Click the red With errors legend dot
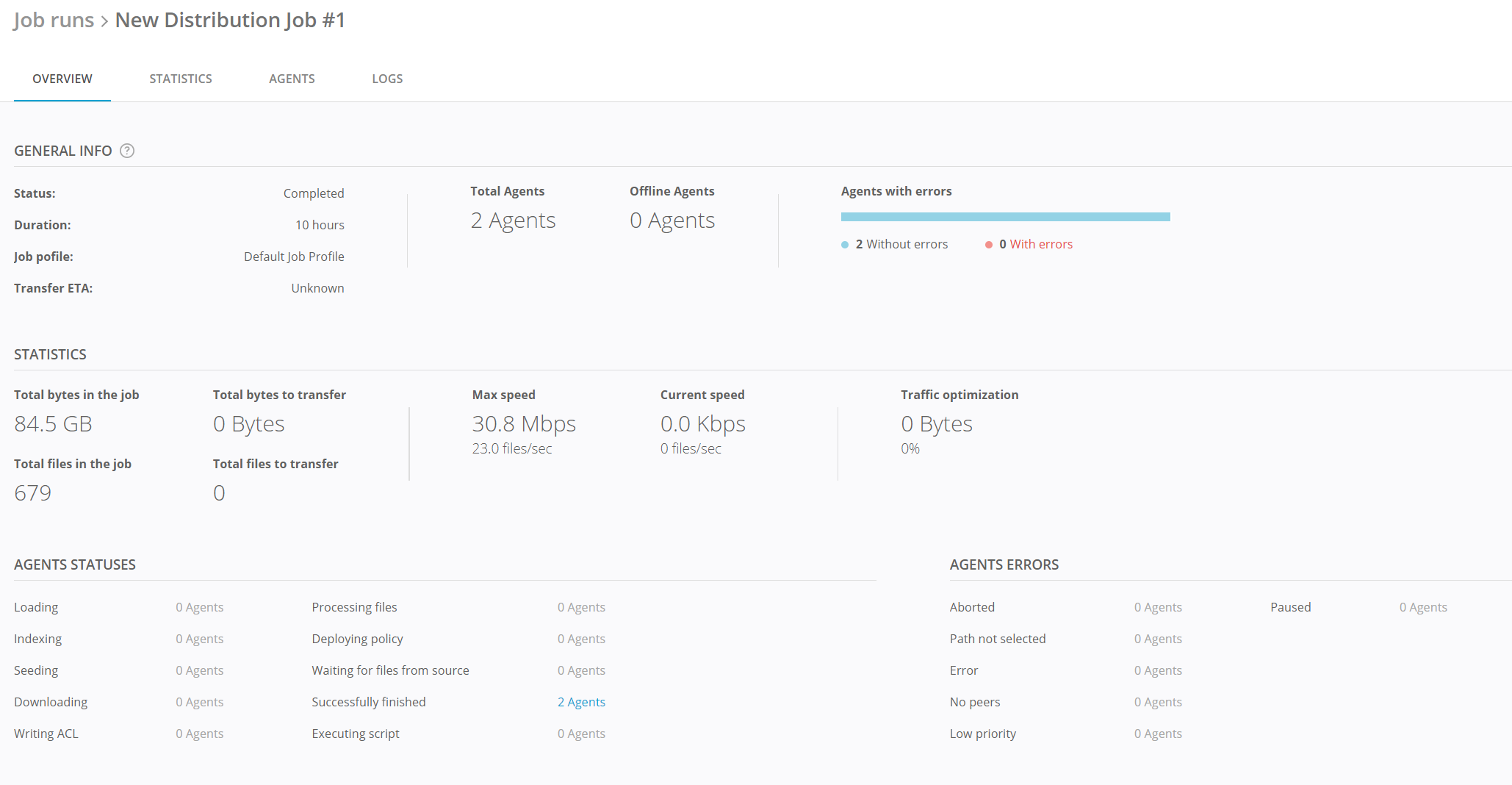 tap(989, 245)
